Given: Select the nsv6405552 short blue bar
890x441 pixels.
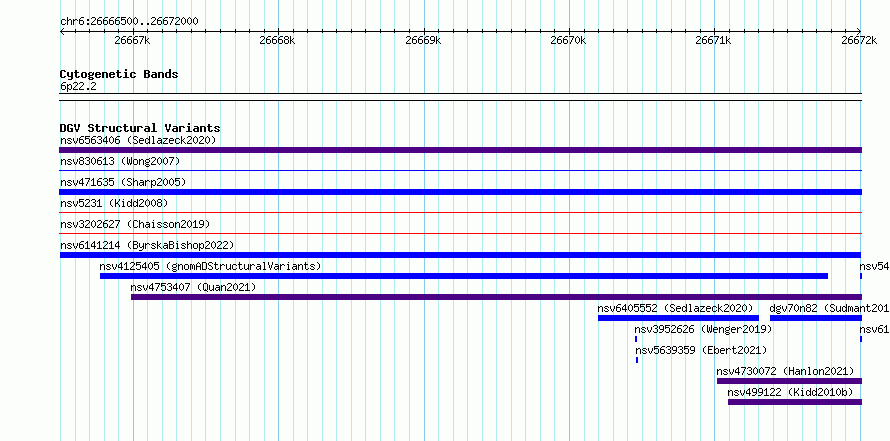Looking at the screenshot, I should (678, 318).
